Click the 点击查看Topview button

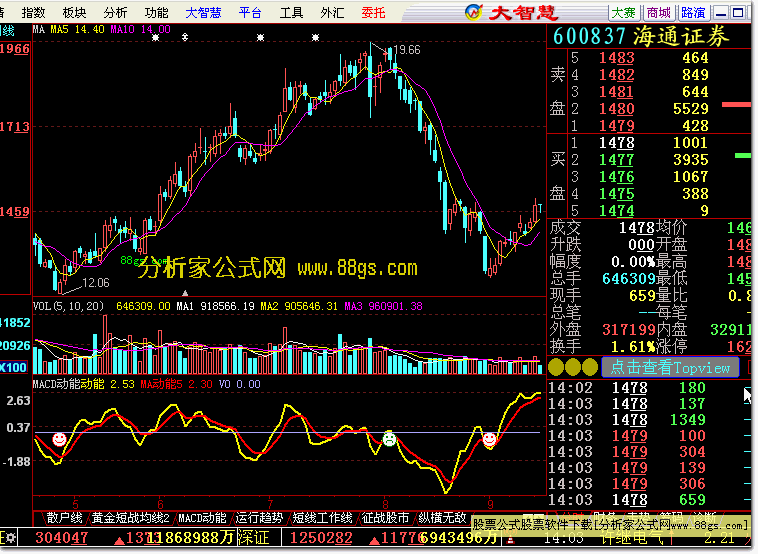pos(670,368)
